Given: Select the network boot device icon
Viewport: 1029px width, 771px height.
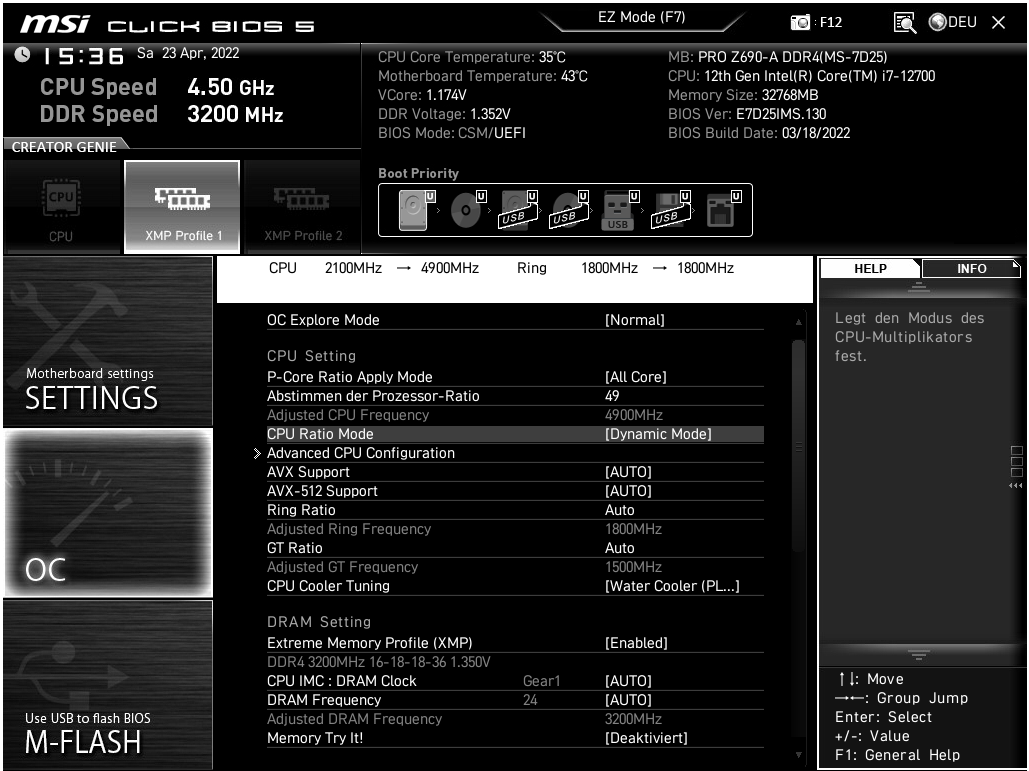Looking at the screenshot, I should [x=723, y=210].
